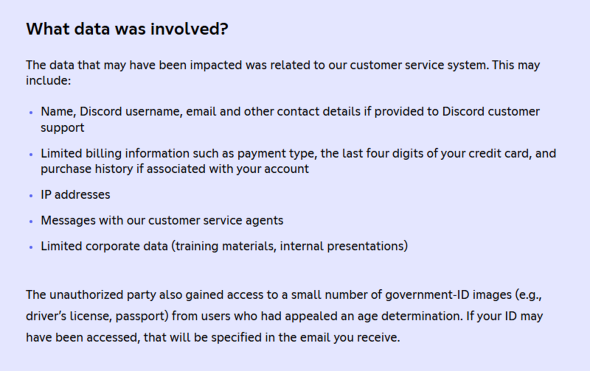Click the words 'Discord username' in first bullet

[131, 111]
